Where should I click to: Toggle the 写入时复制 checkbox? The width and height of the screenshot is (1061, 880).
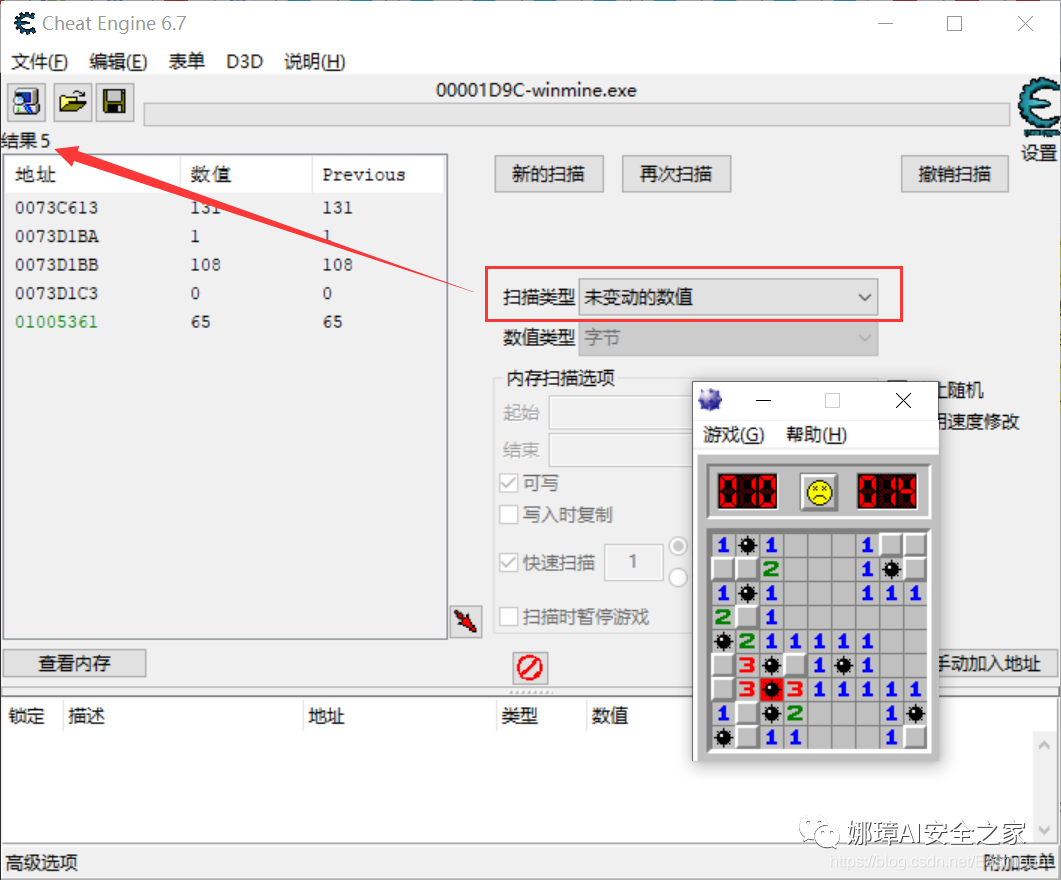tap(509, 515)
